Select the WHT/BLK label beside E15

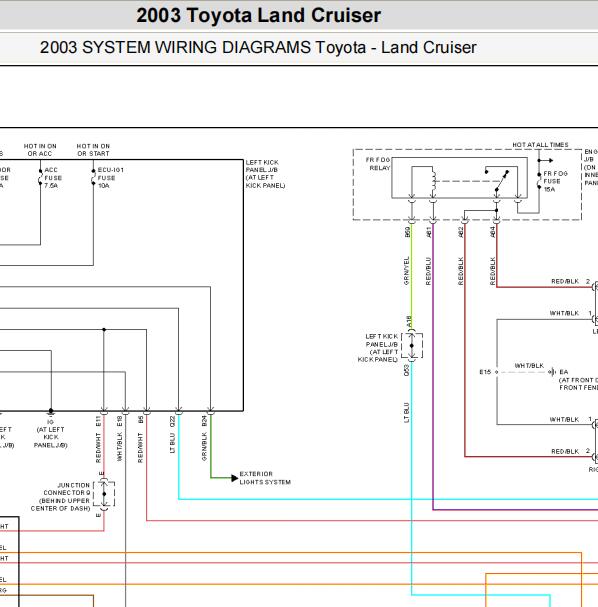[x=529, y=365]
